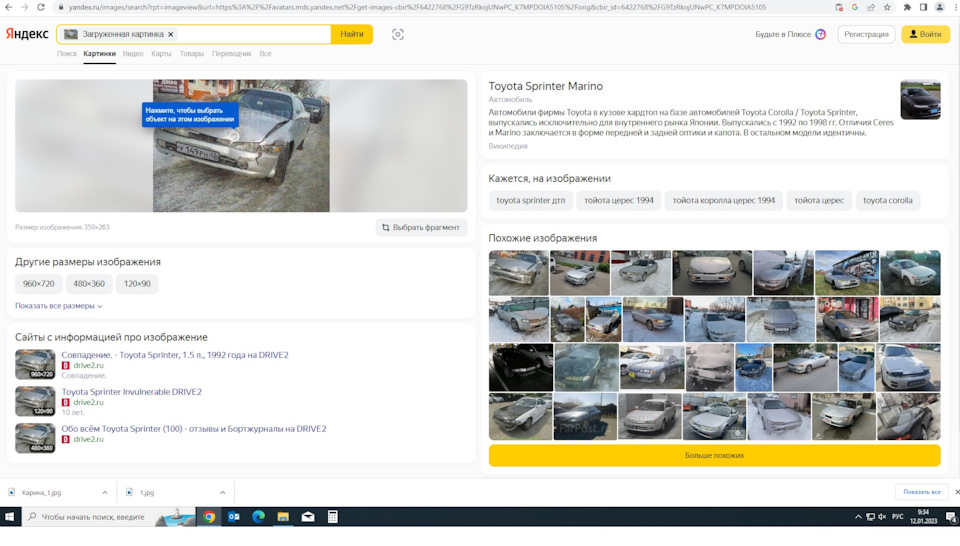Click the Toyota Sprinter Marino heading
The width and height of the screenshot is (960, 546).
click(546, 86)
